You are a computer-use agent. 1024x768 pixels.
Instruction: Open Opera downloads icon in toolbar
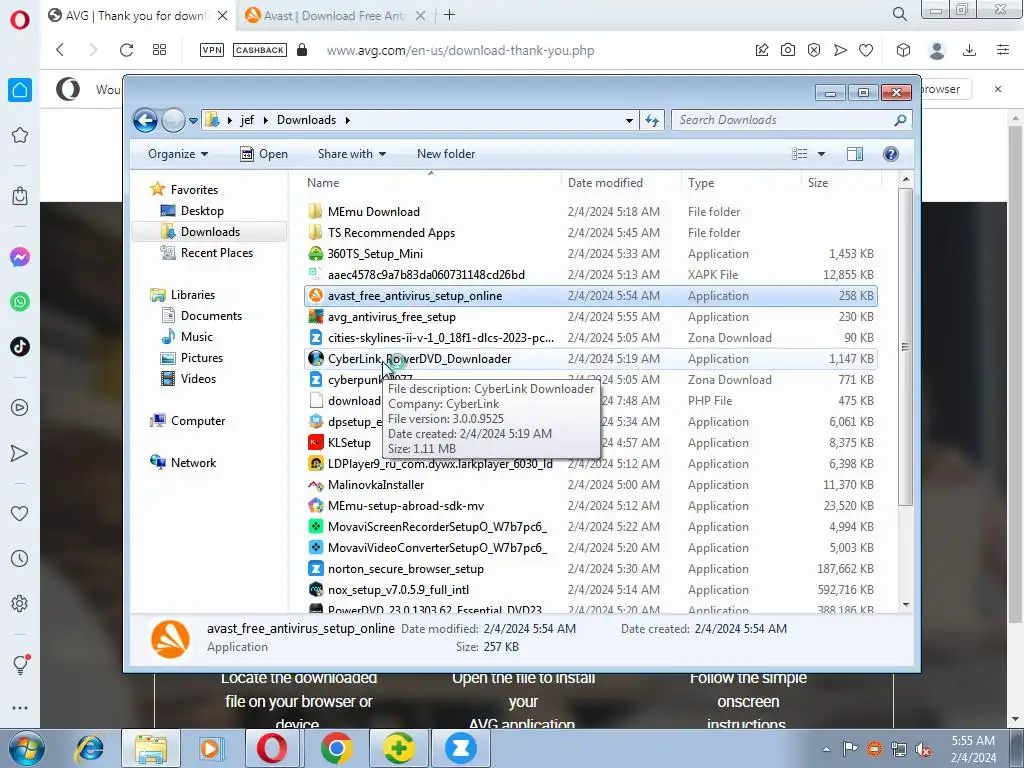(x=970, y=50)
